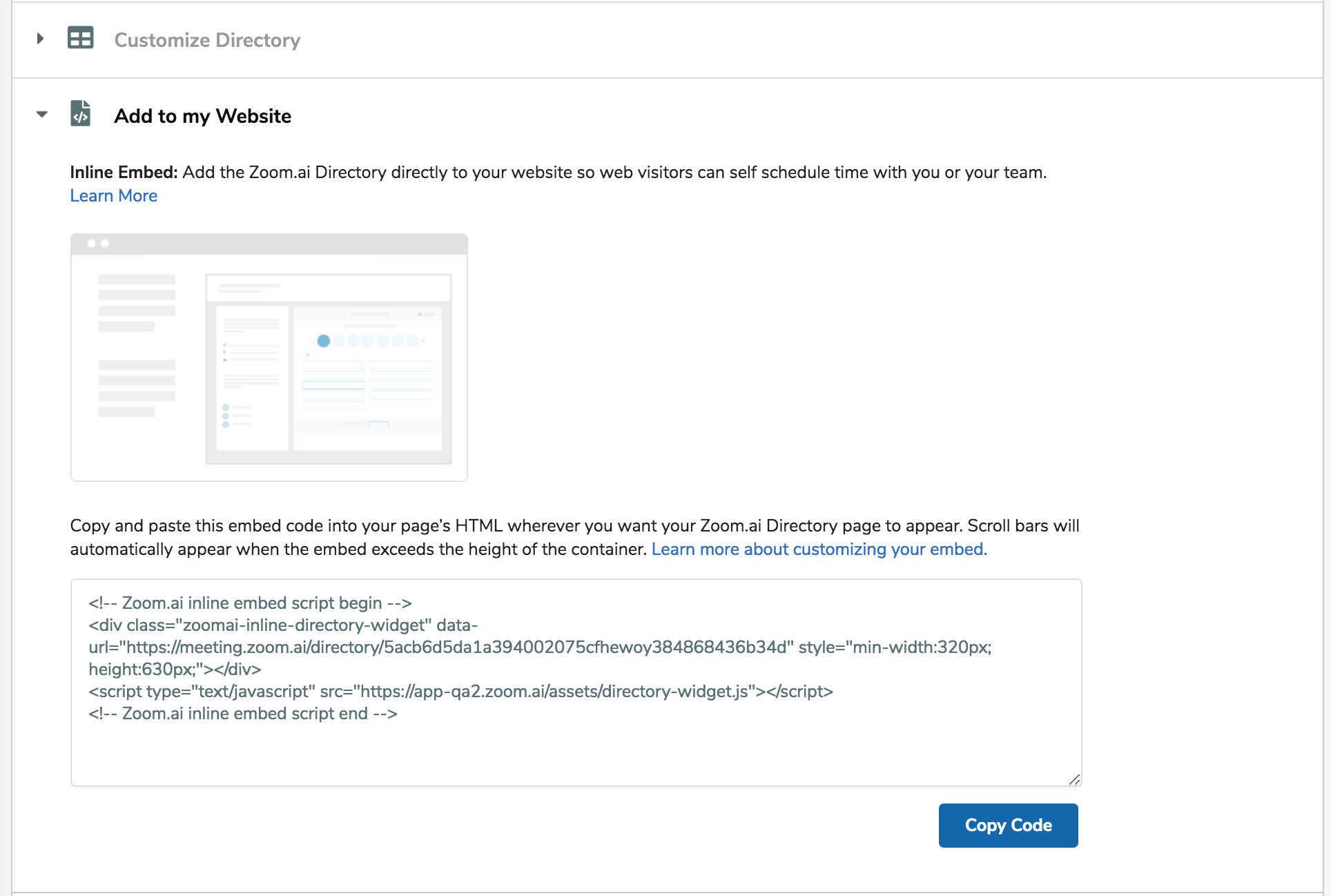Open the Learn More link

click(x=114, y=196)
